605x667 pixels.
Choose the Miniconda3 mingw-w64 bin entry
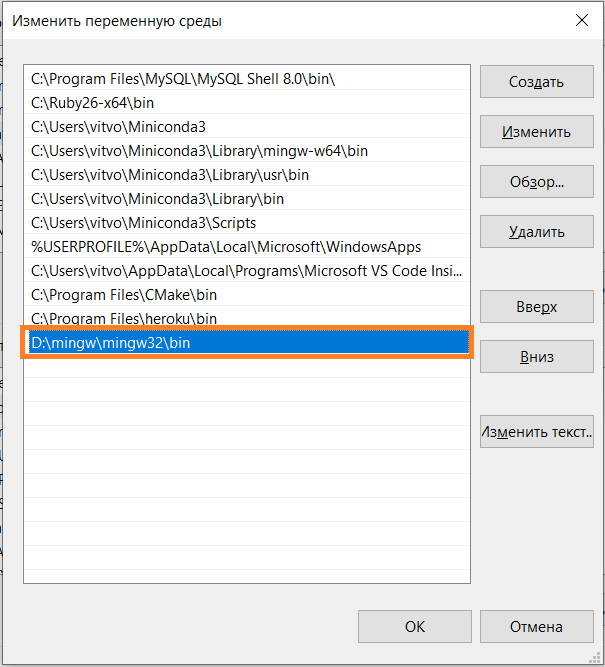click(x=199, y=151)
